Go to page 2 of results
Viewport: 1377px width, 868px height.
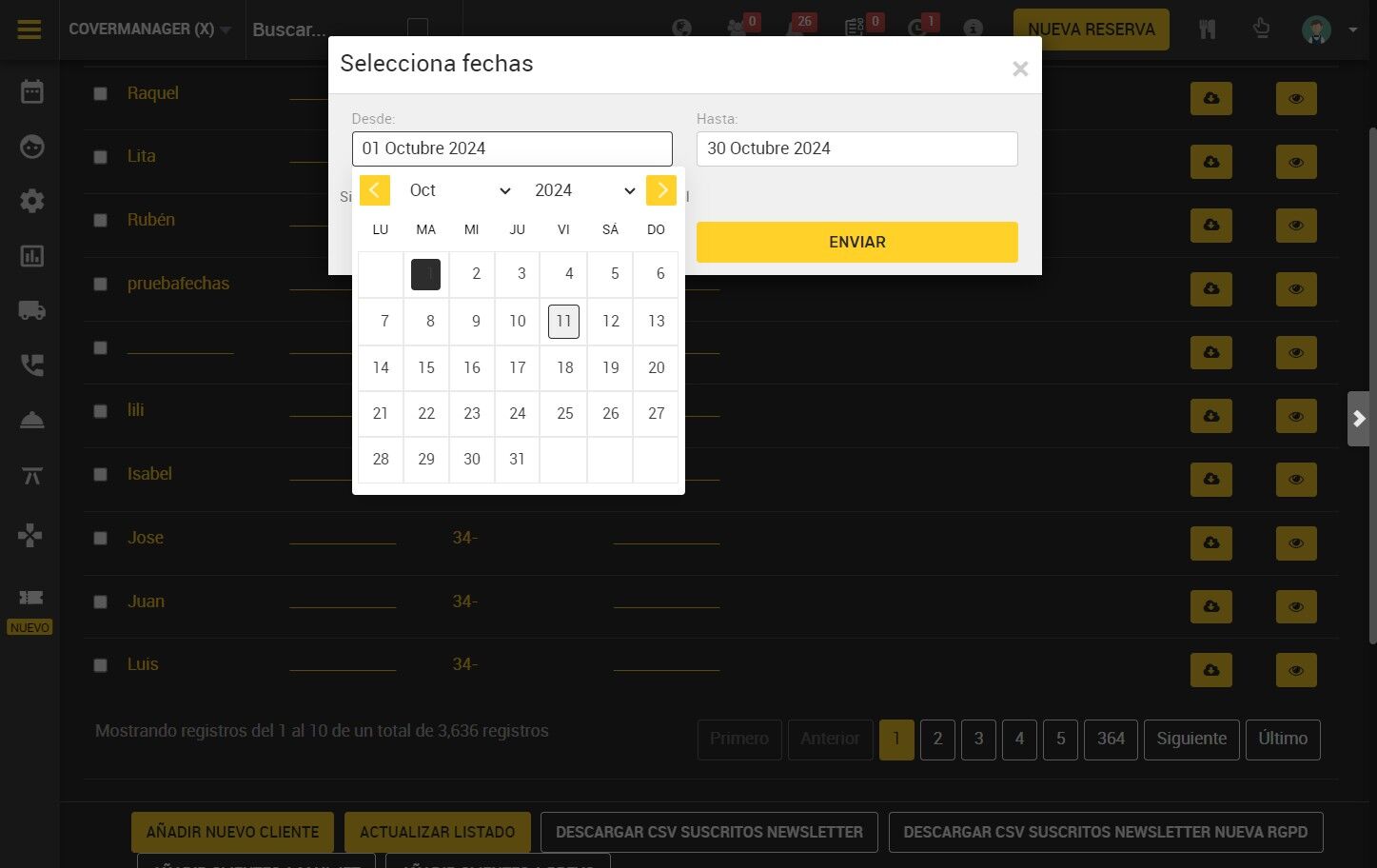pos(937,740)
